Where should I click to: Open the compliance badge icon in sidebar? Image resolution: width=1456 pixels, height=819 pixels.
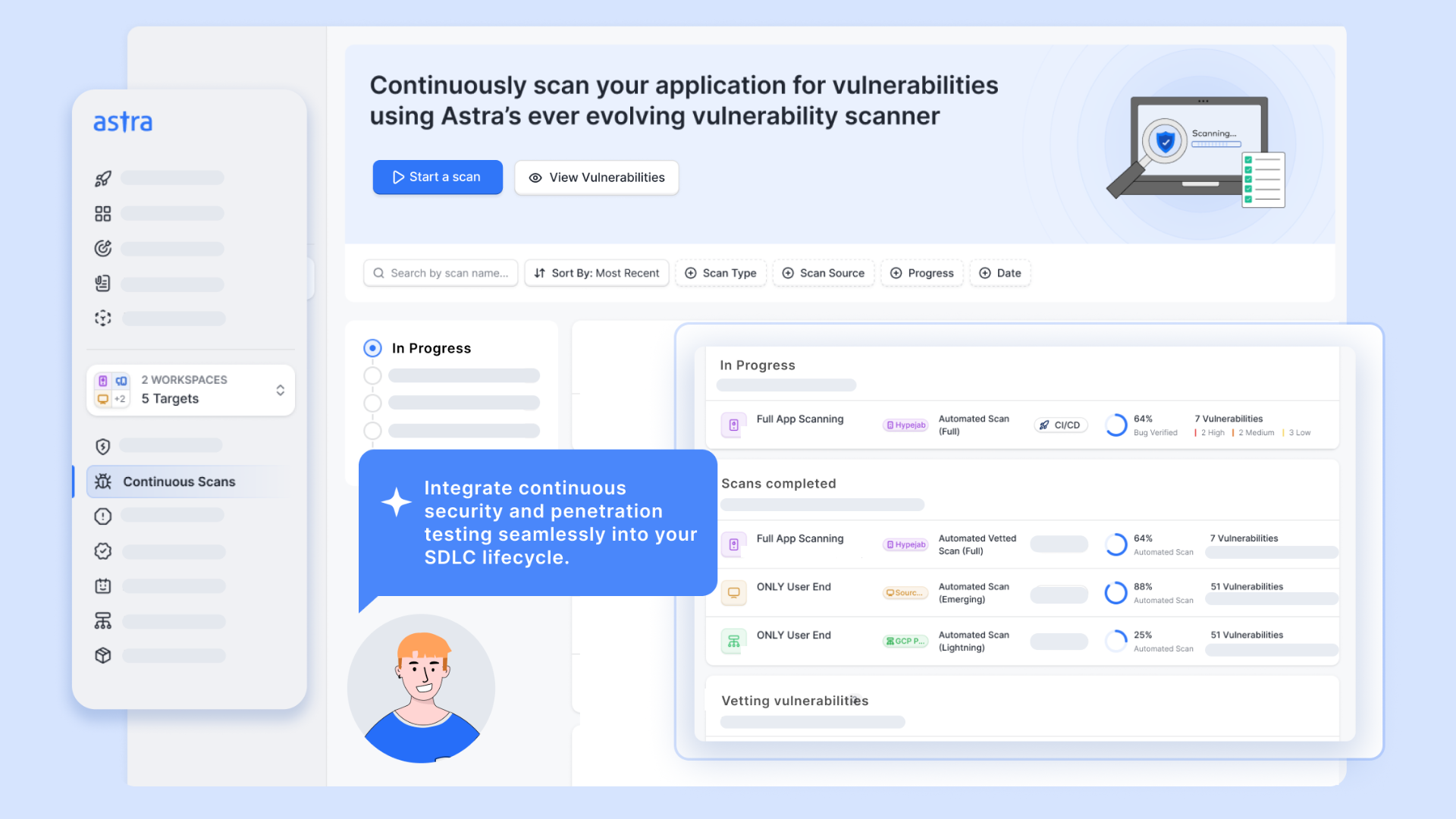coord(103,551)
